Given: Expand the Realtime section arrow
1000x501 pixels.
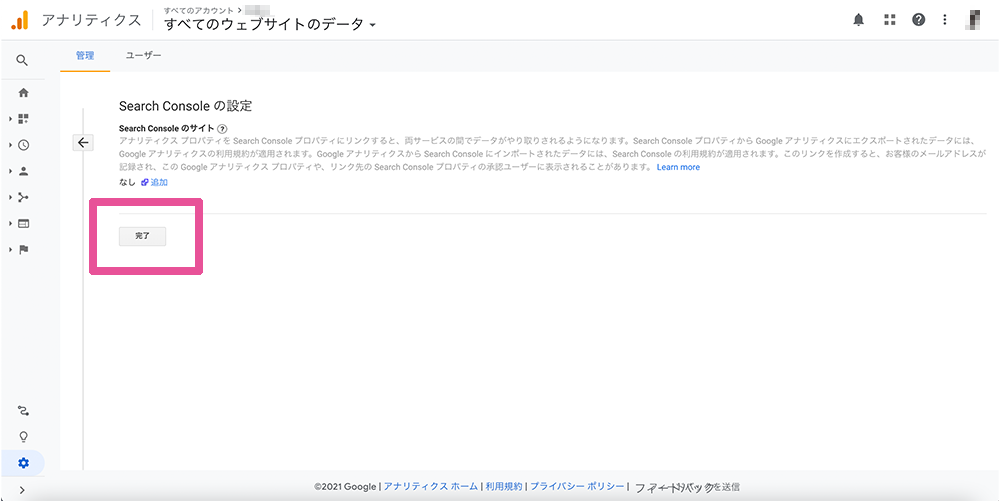Looking at the screenshot, I should click(11, 145).
